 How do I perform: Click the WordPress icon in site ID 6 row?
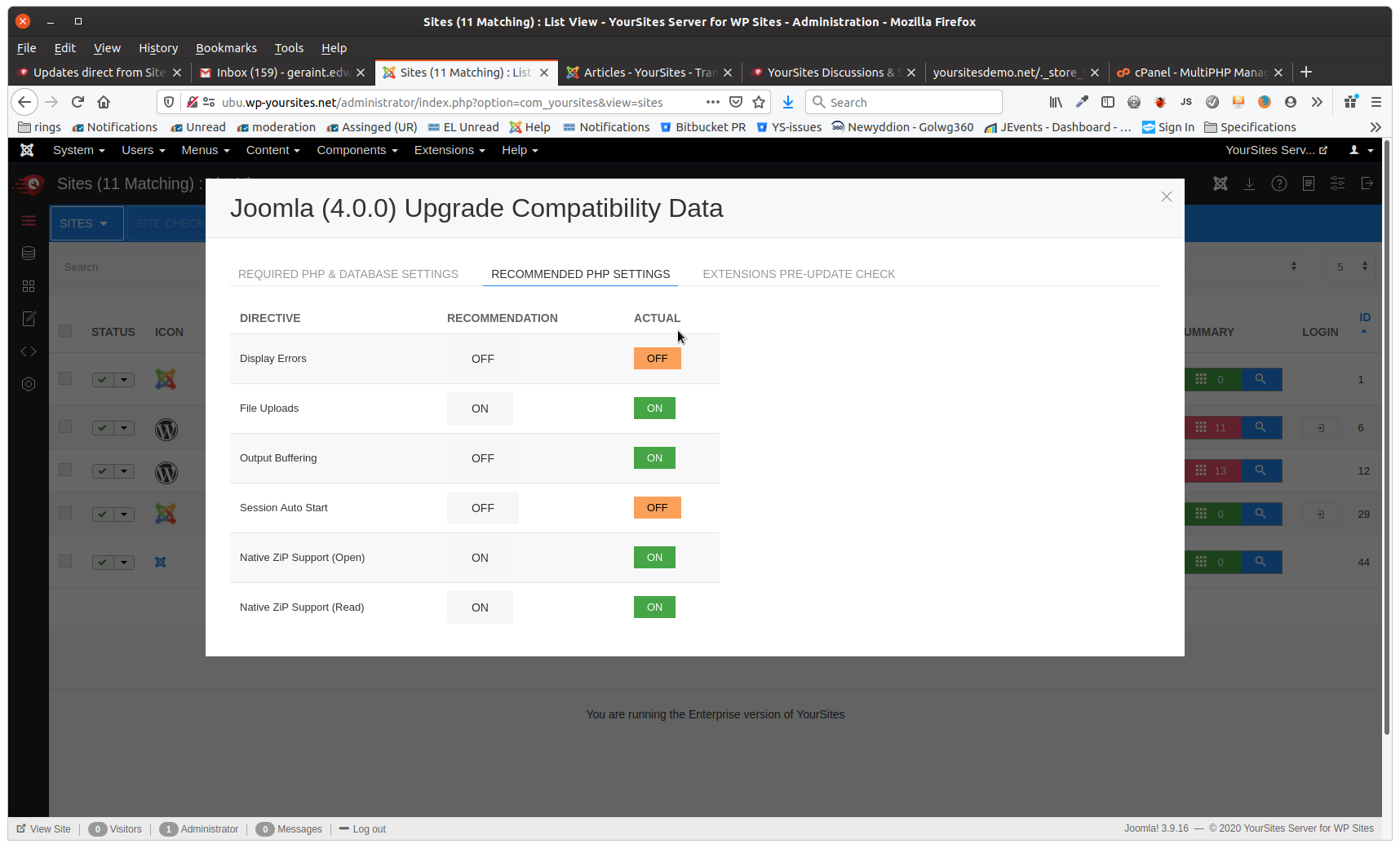coord(166,429)
